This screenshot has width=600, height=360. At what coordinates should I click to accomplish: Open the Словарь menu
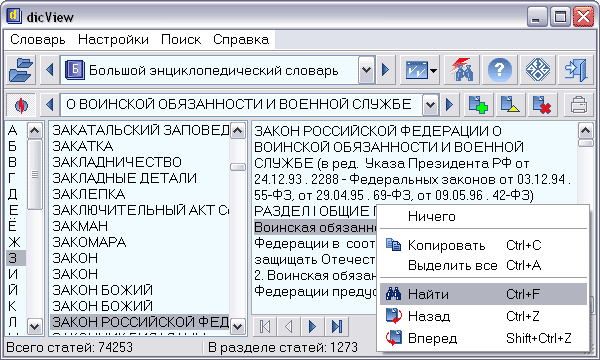pyautogui.click(x=38, y=39)
